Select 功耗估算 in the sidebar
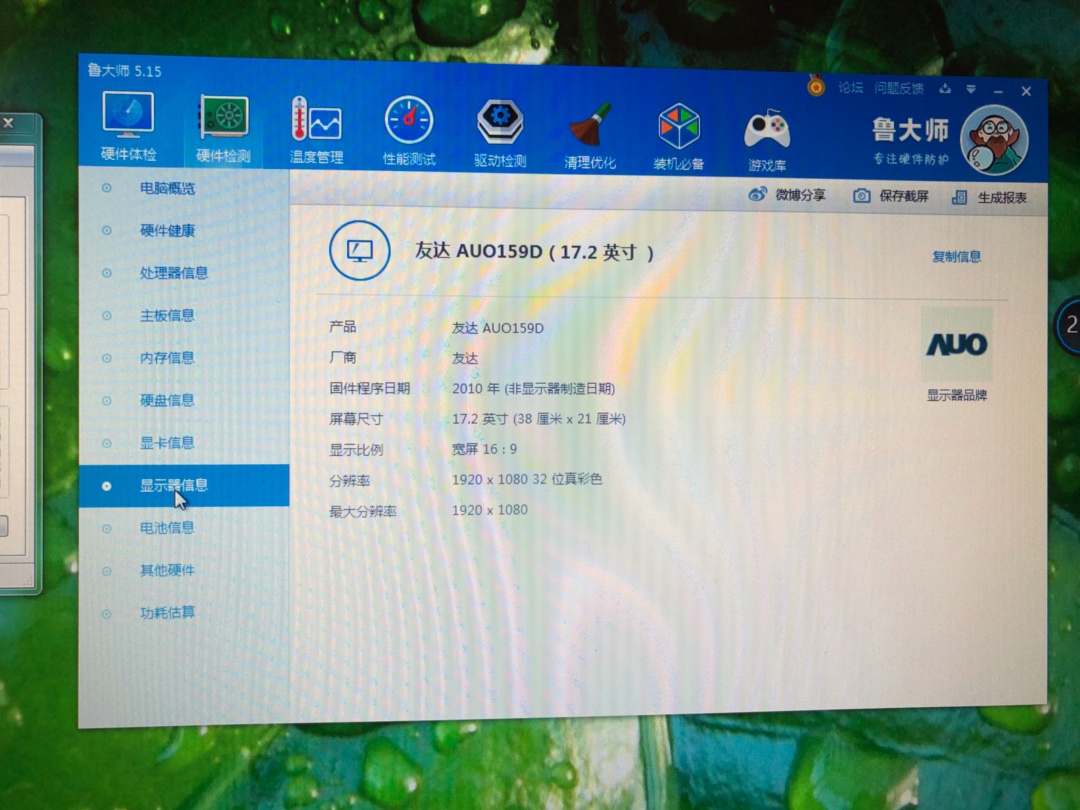The width and height of the screenshot is (1080, 810). tap(184, 613)
